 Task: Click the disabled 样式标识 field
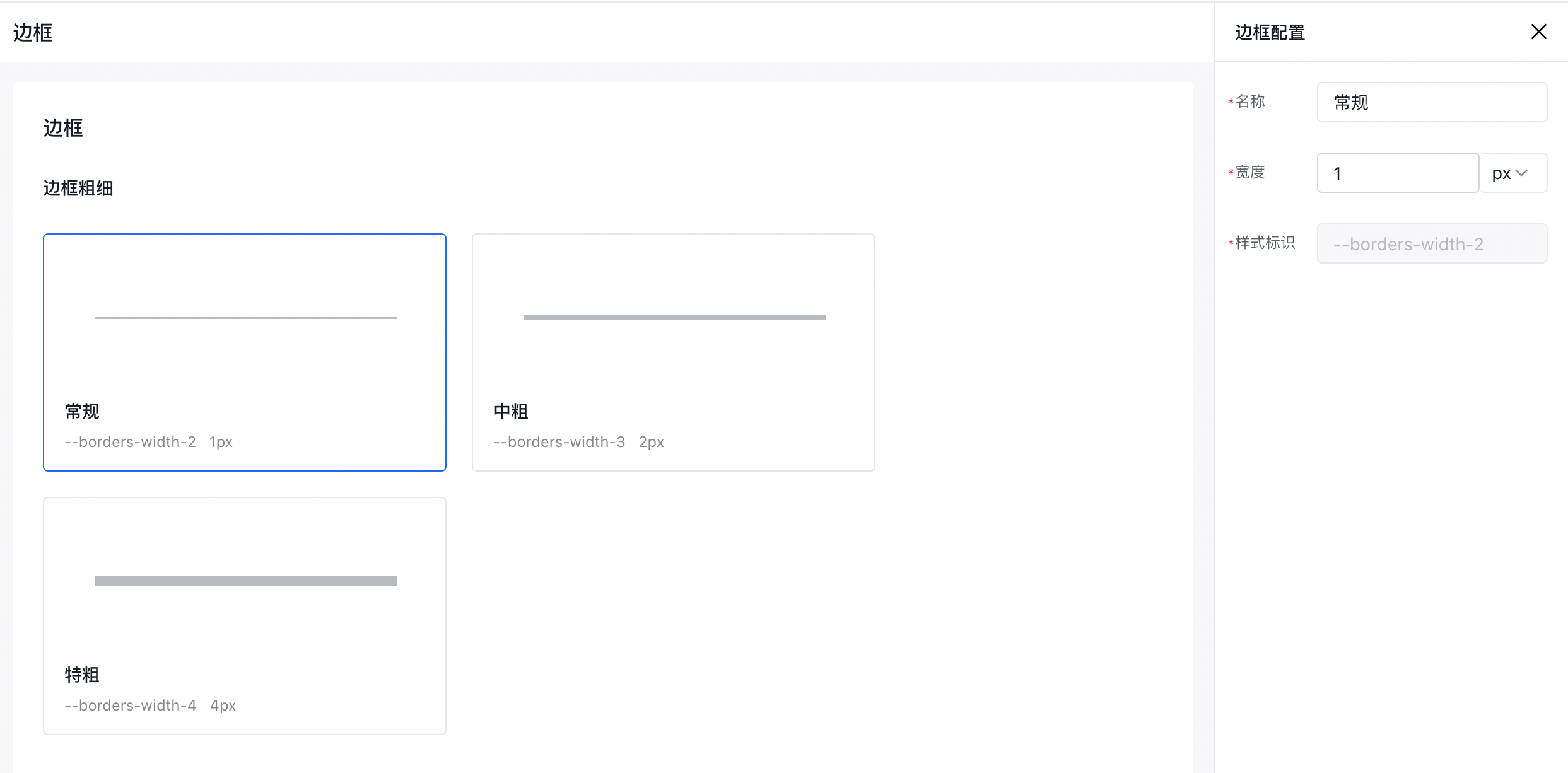[1431, 243]
